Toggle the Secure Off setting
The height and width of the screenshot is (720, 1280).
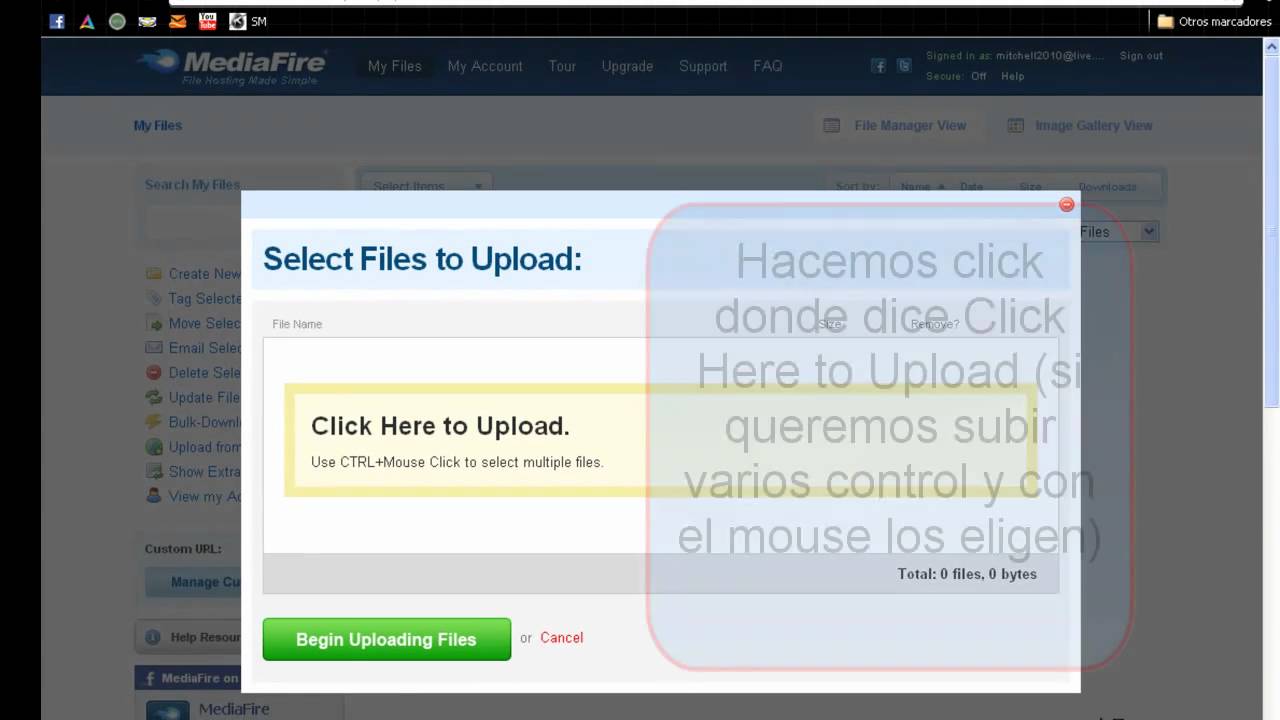pos(978,76)
